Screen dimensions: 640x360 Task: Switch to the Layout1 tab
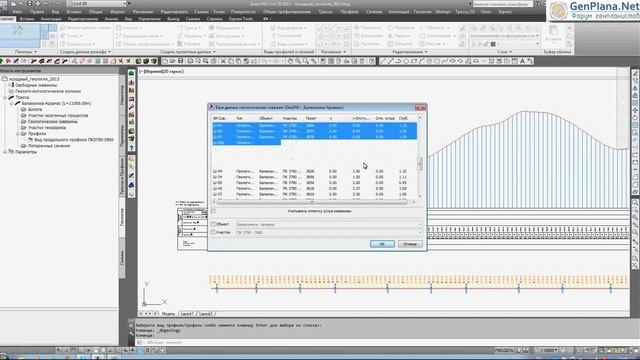tap(187, 313)
